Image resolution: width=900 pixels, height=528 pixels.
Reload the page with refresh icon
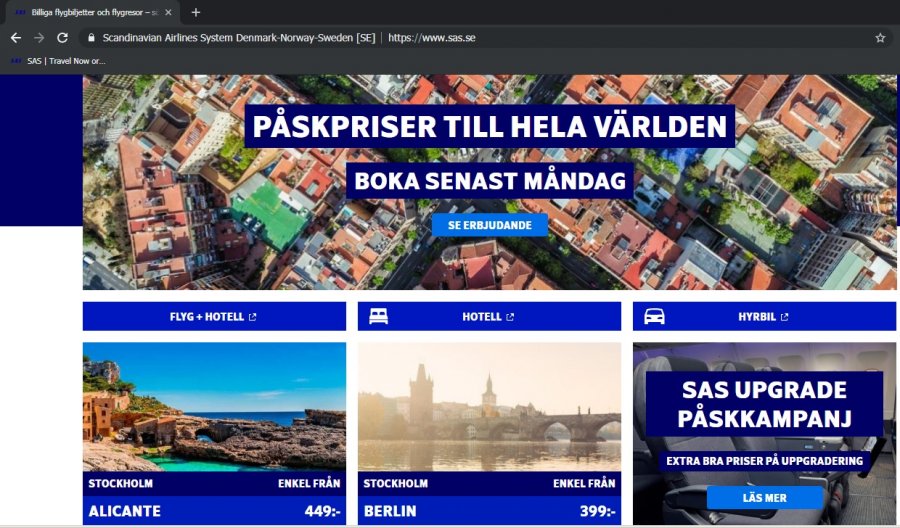tap(63, 38)
